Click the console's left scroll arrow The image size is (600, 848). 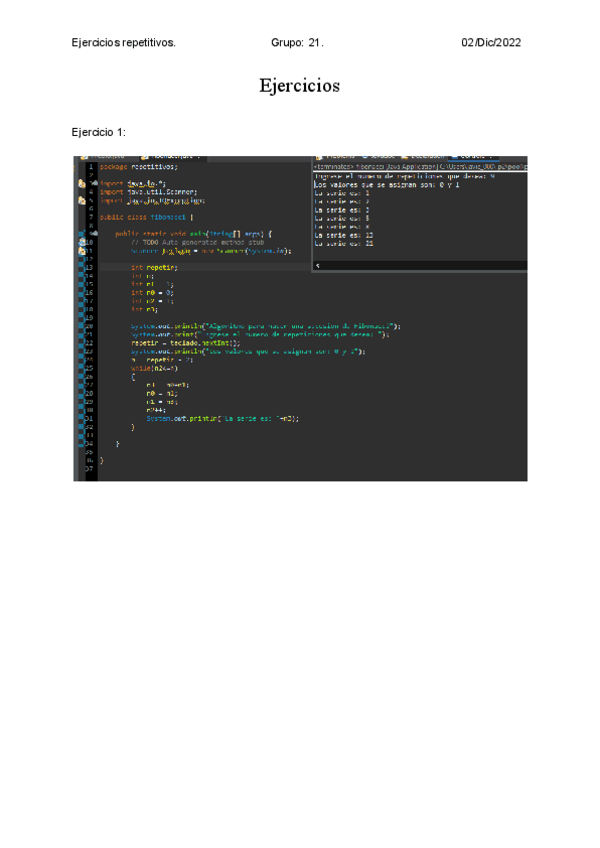[x=318, y=267]
